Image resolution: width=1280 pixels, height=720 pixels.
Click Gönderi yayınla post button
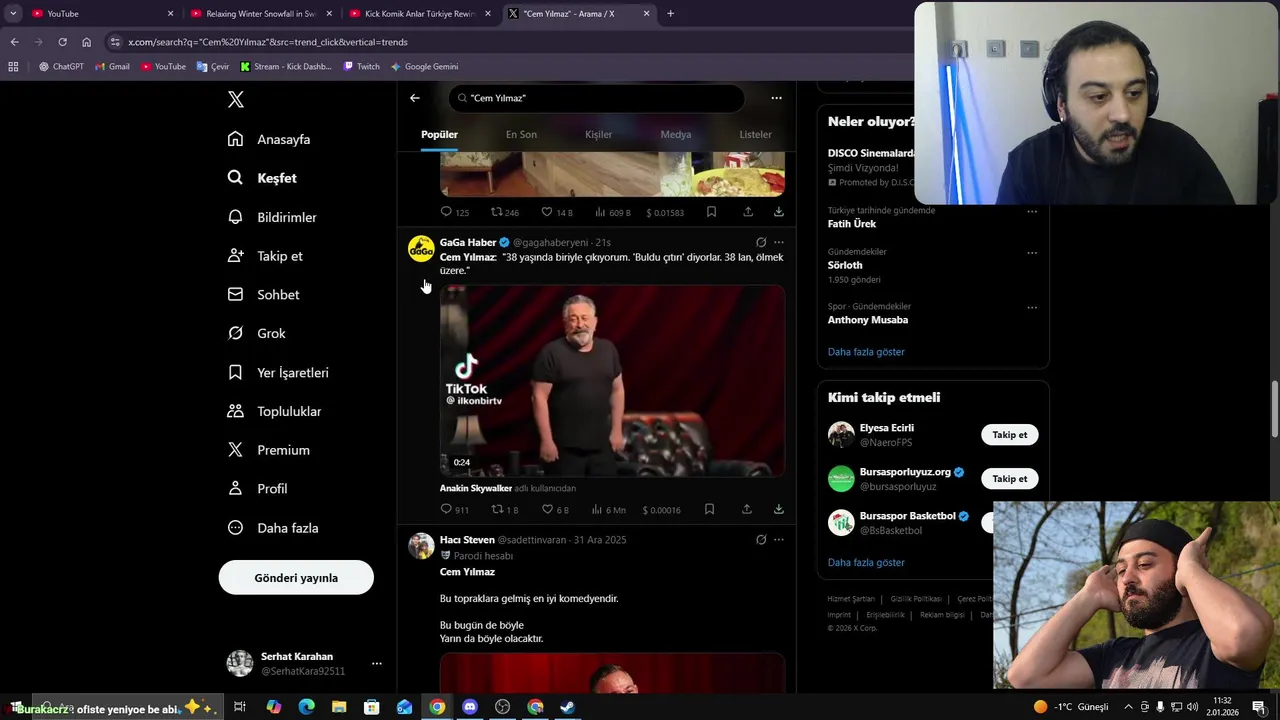point(296,577)
